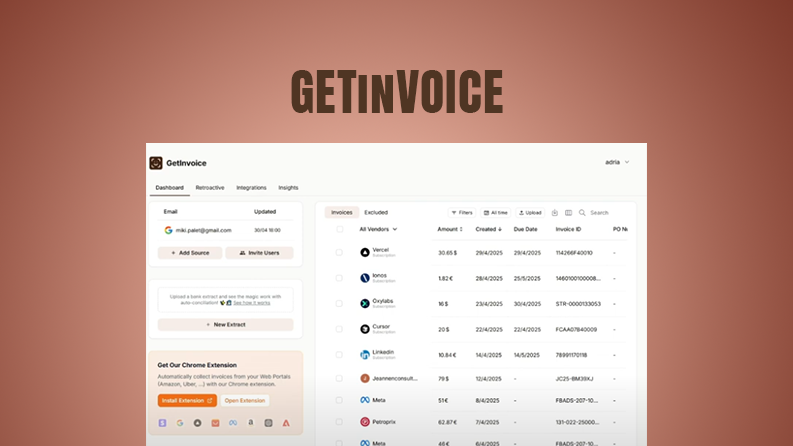Tick the checkbox for the Oxylabs invoice

[339, 303]
